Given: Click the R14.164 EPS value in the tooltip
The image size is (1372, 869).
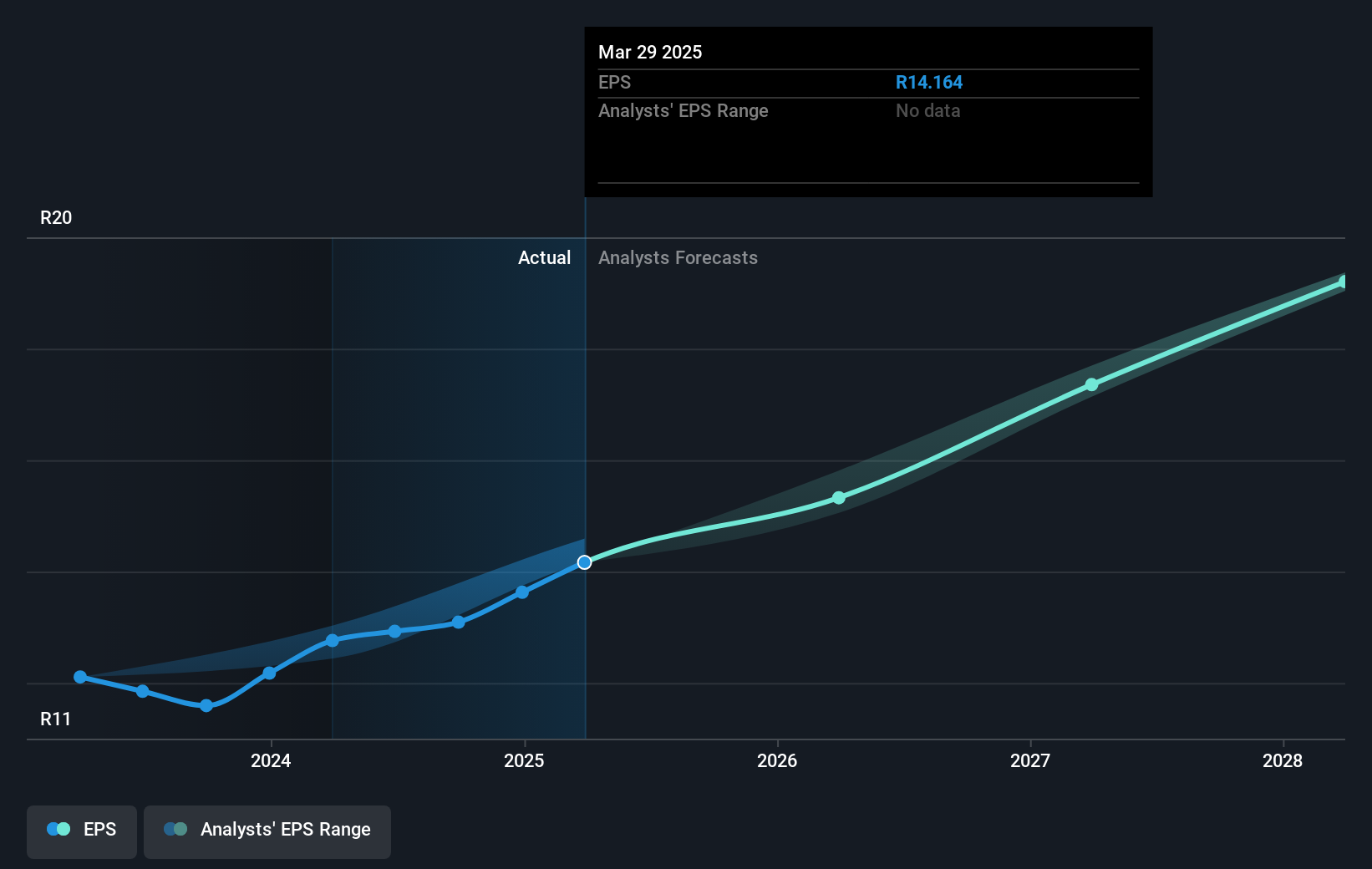Looking at the screenshot, I should pos(929,82).
